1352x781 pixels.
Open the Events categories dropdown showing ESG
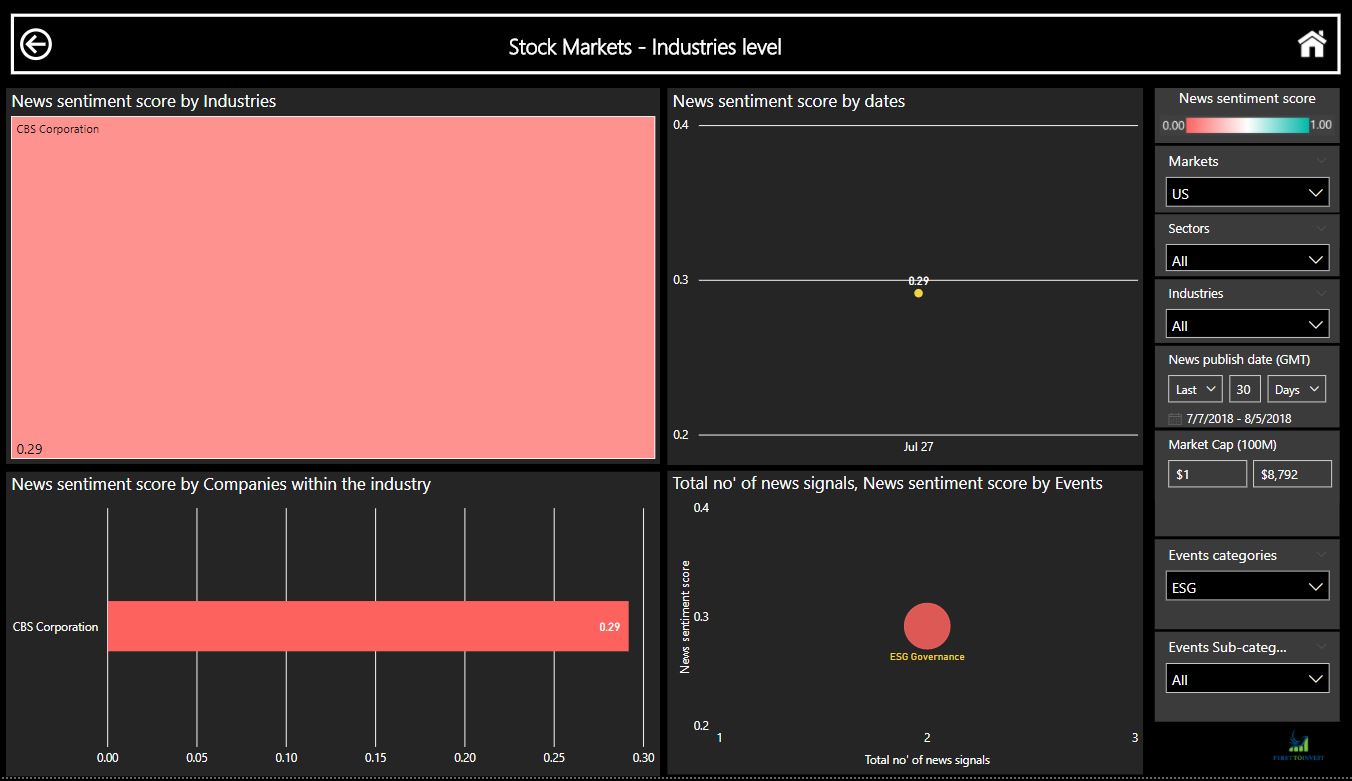1247,587
